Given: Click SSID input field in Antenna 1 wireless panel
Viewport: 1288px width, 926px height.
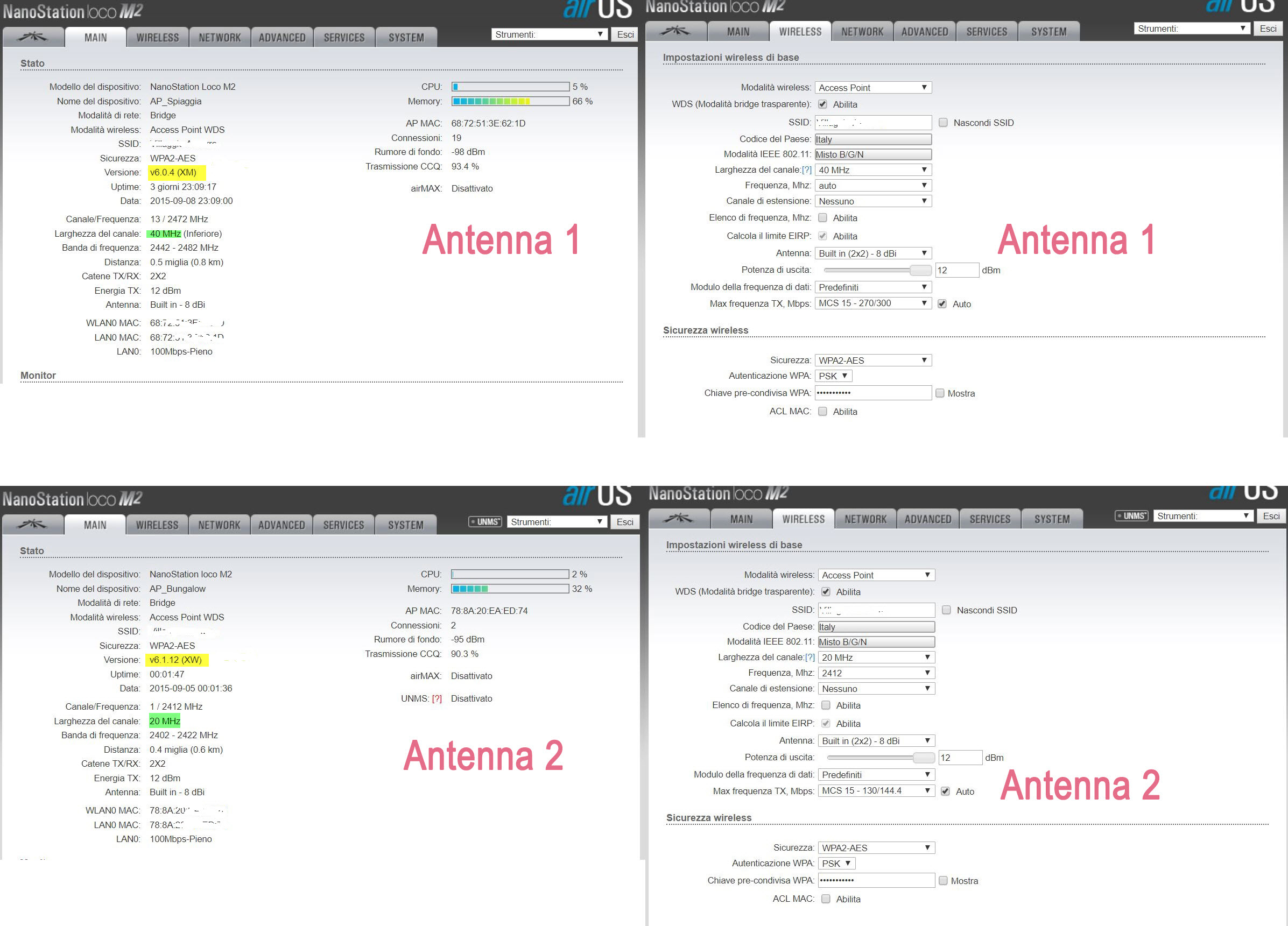Looking at the screenshot, I should tap(874, 123).
